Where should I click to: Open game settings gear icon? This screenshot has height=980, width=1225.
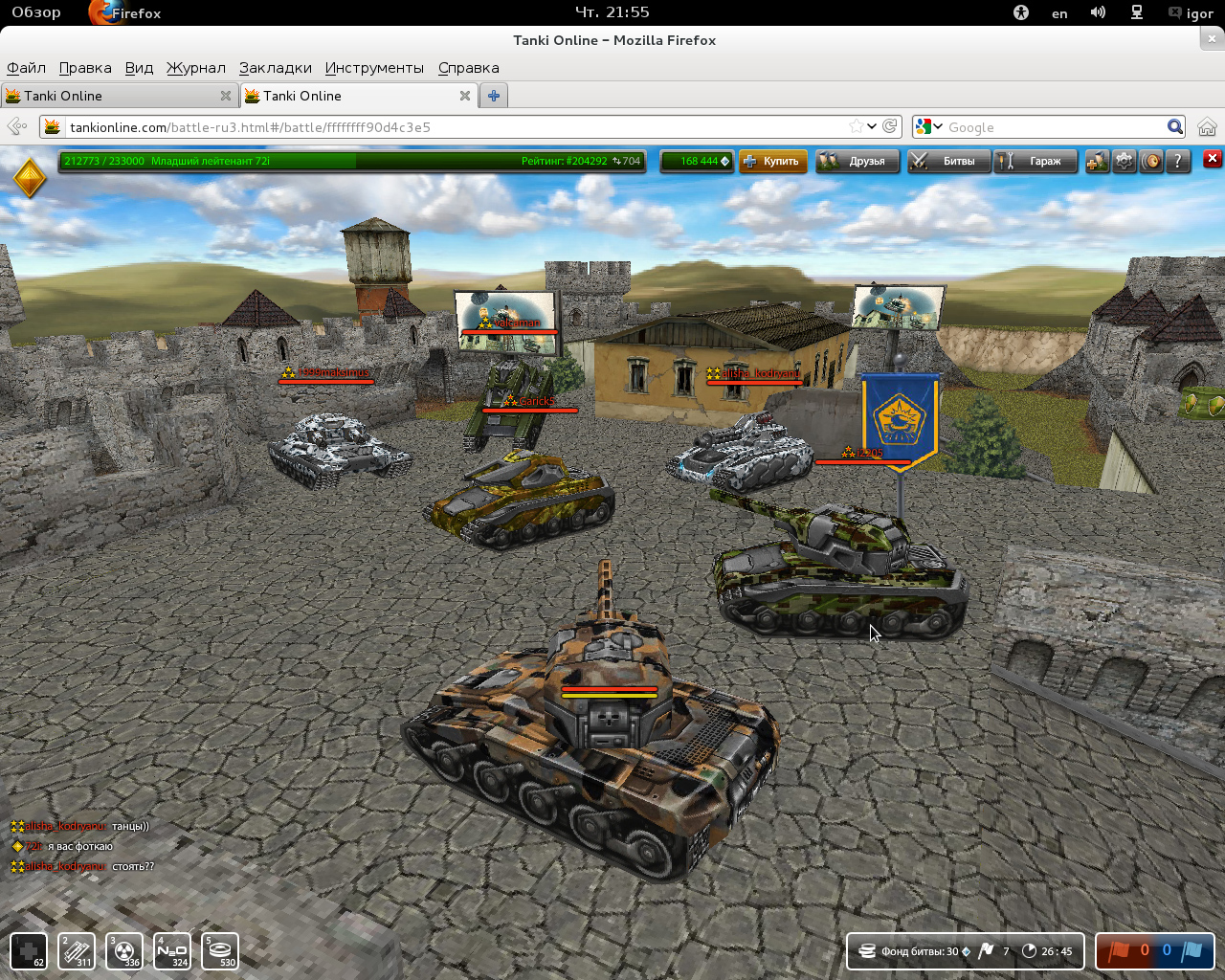pyautogui.click(x=1125, y=162)
